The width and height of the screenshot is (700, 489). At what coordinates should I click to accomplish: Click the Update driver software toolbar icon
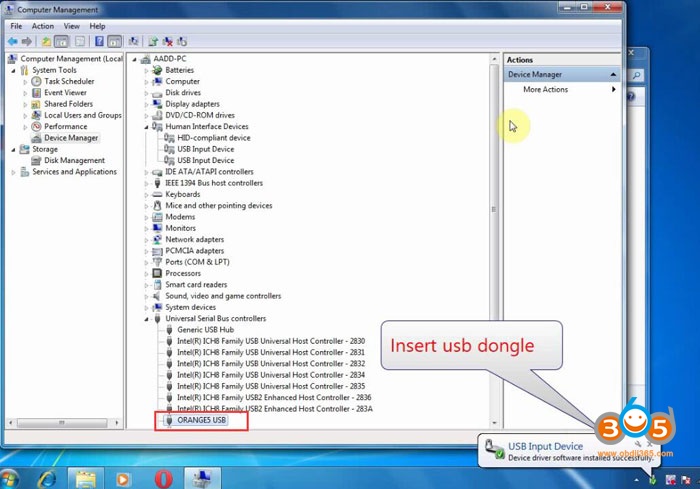[153, 42]
